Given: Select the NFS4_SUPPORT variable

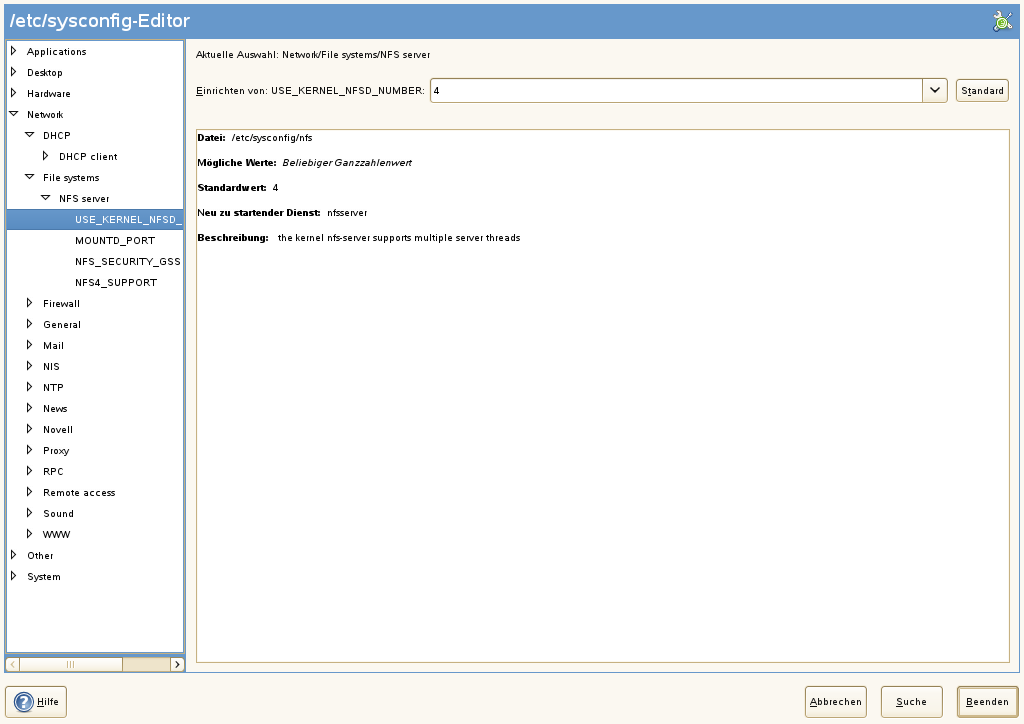Looking at the screenshot, I should point(116,282).
